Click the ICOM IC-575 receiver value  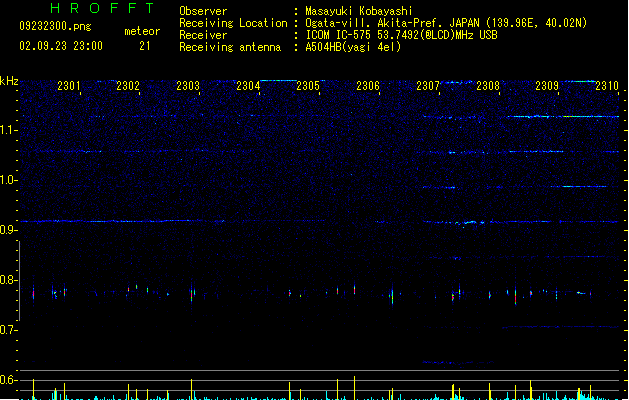pos(401,35)
